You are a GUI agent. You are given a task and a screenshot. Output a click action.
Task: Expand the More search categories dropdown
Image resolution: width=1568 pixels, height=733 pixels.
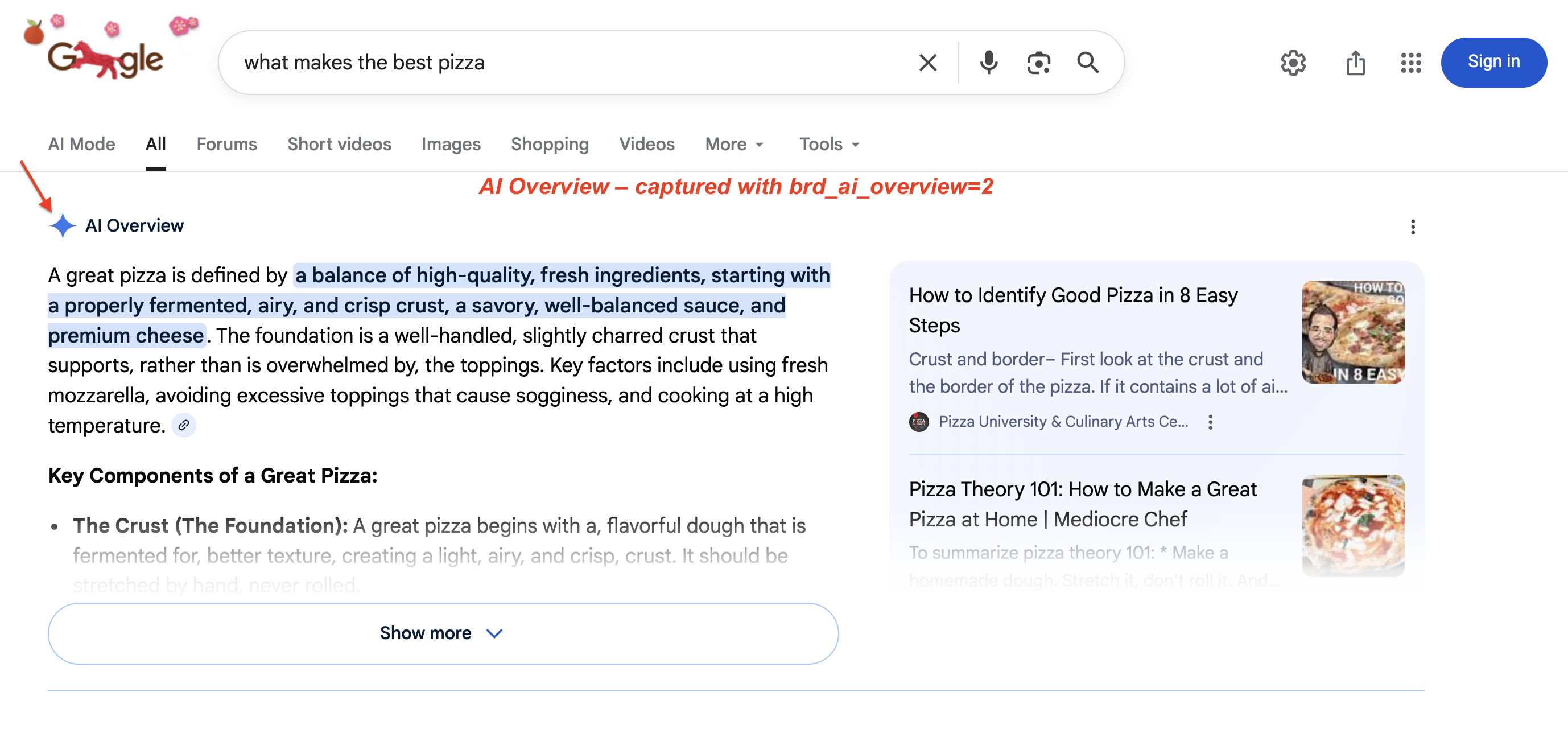pyautogui.click(x=733, y=145)
